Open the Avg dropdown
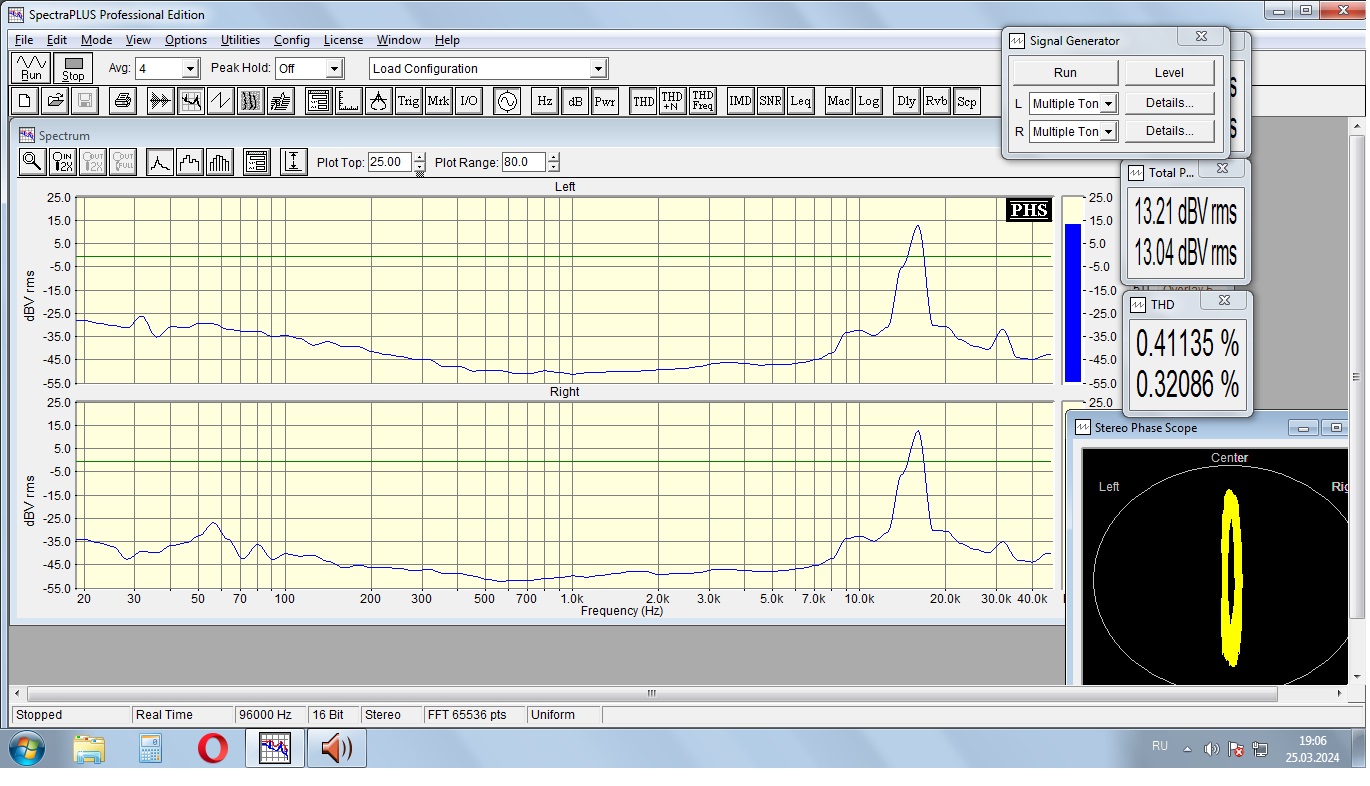Image resolution: width=1370 pixels, height=786 pixels. pos(190,69)
